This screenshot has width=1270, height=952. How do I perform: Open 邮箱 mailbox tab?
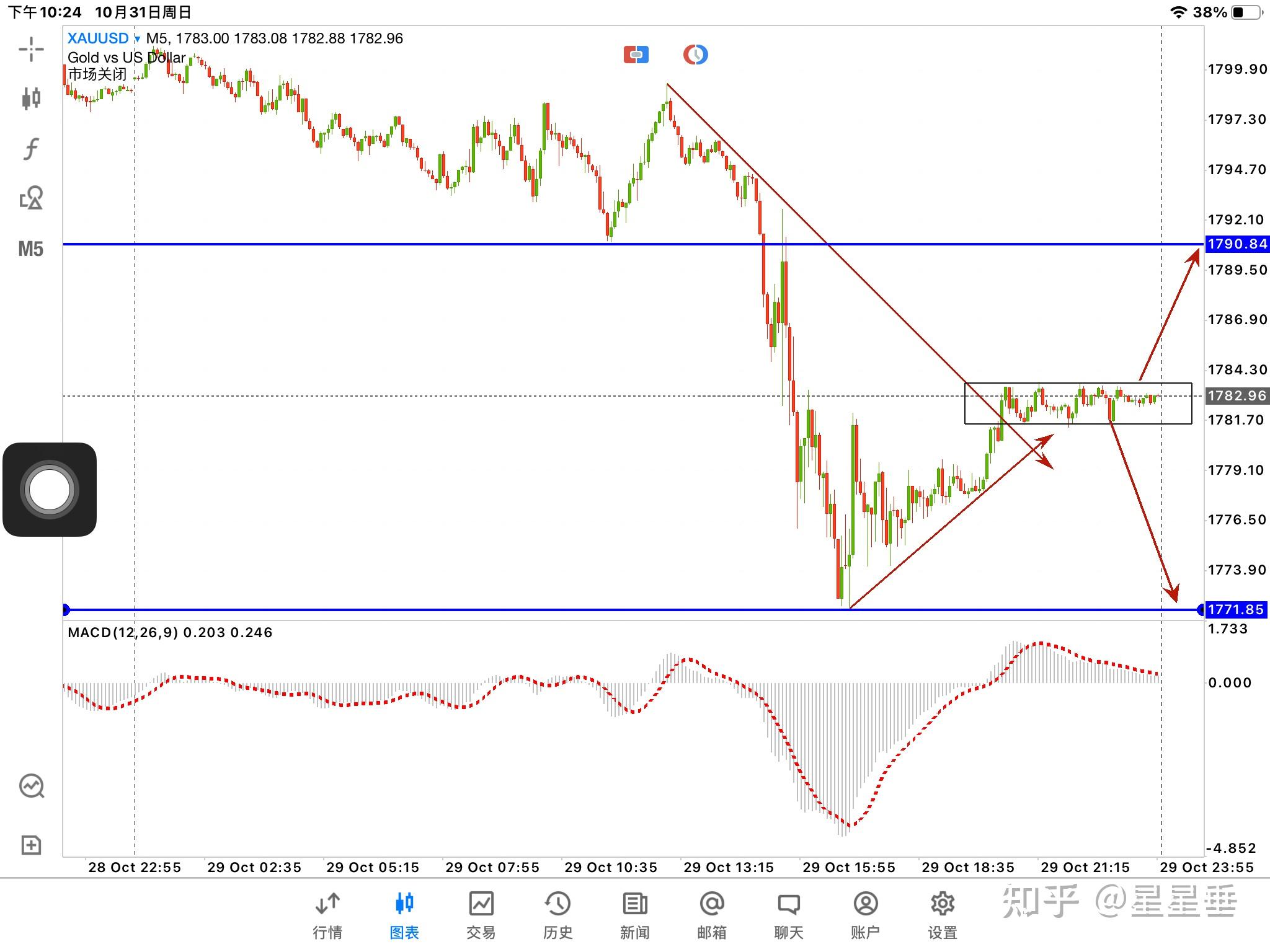coord(712,915)
